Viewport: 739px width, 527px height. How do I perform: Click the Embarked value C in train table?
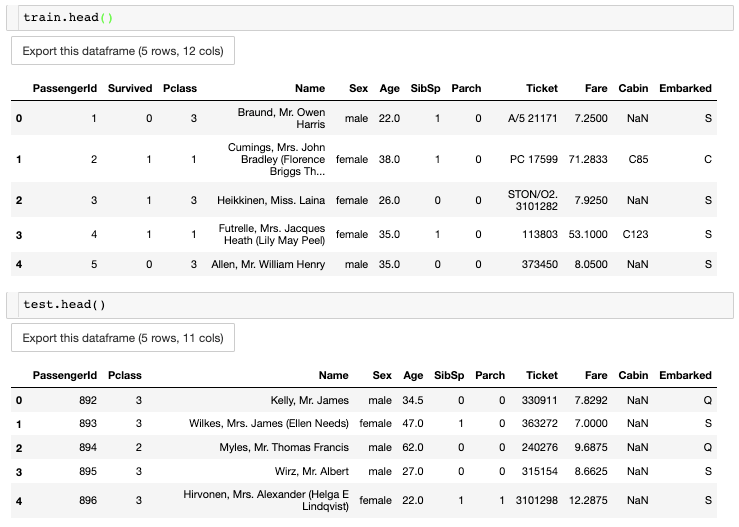[708, 159]
